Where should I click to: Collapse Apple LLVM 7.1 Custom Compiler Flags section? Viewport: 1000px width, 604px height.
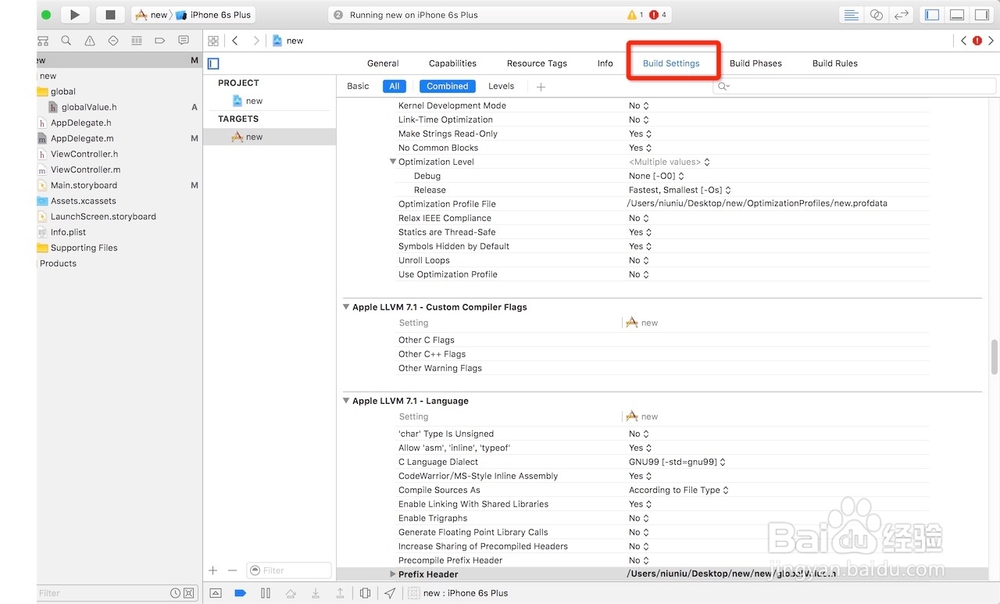(346, 307)
